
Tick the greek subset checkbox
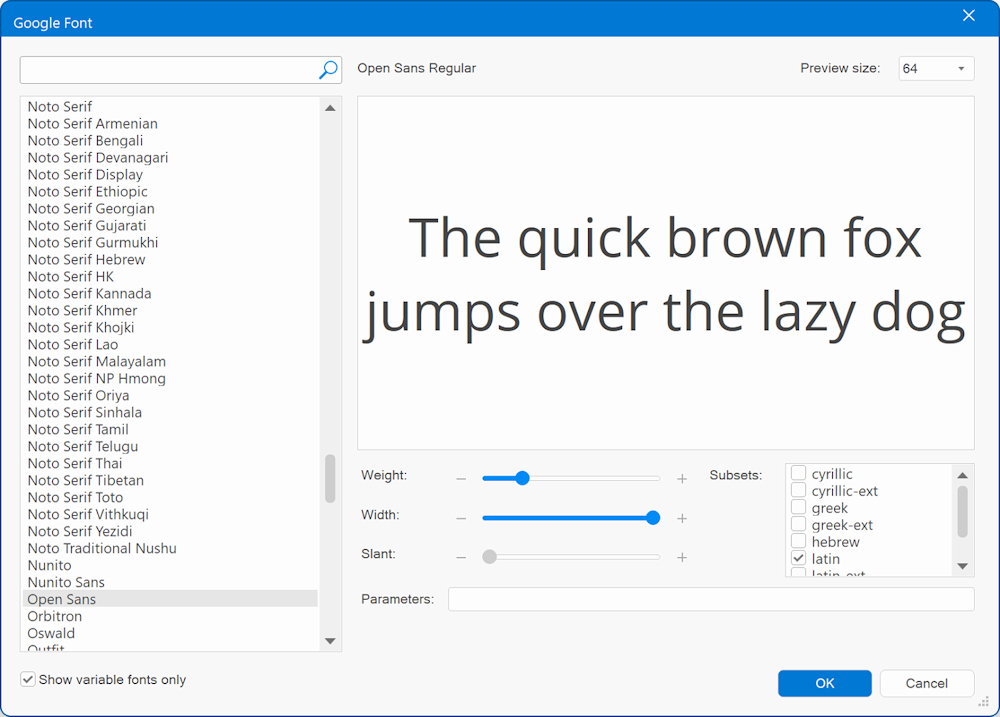(798, 507)
